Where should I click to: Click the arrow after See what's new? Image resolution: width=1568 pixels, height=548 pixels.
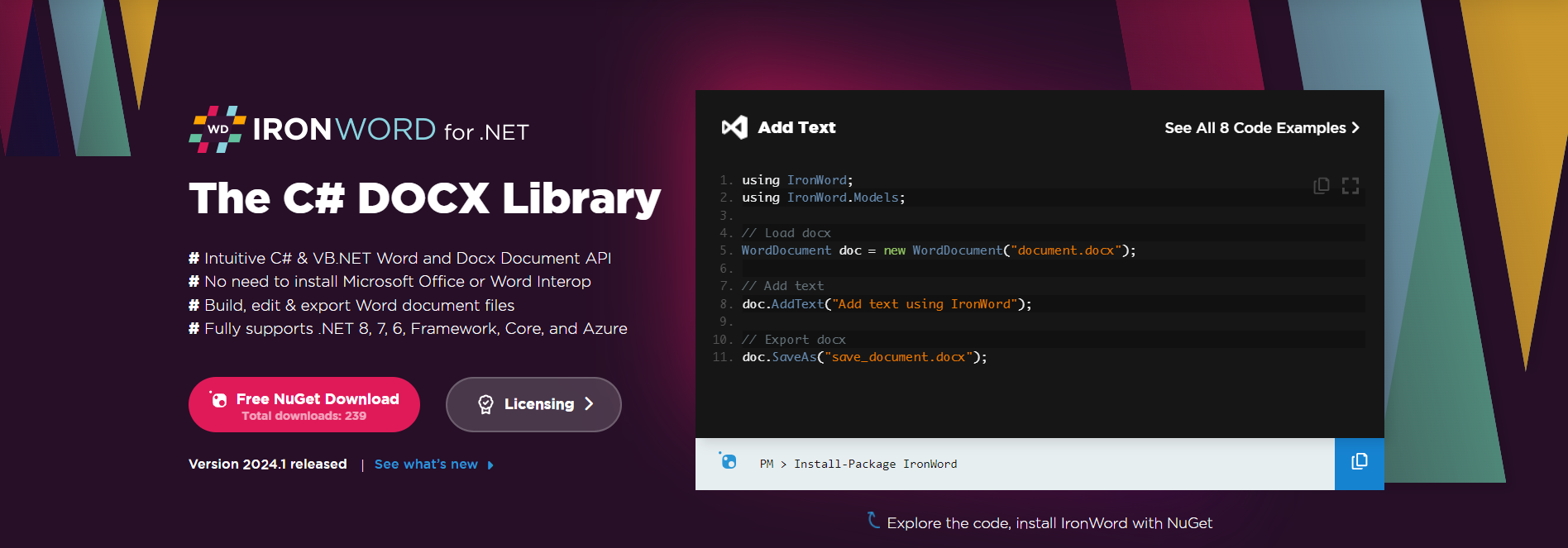[490, 465]
